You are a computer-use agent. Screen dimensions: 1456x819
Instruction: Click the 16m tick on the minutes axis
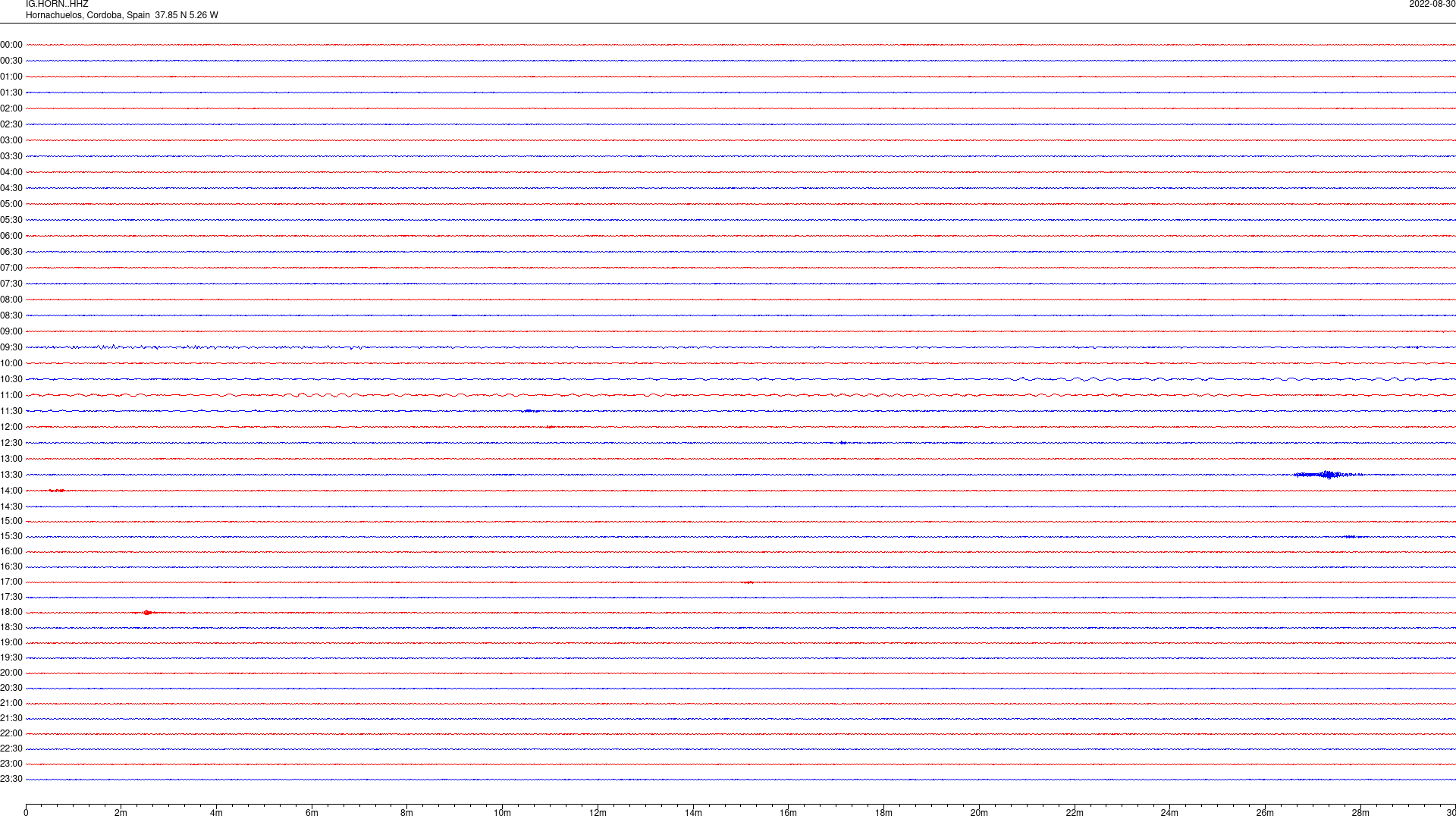(789, 813)
